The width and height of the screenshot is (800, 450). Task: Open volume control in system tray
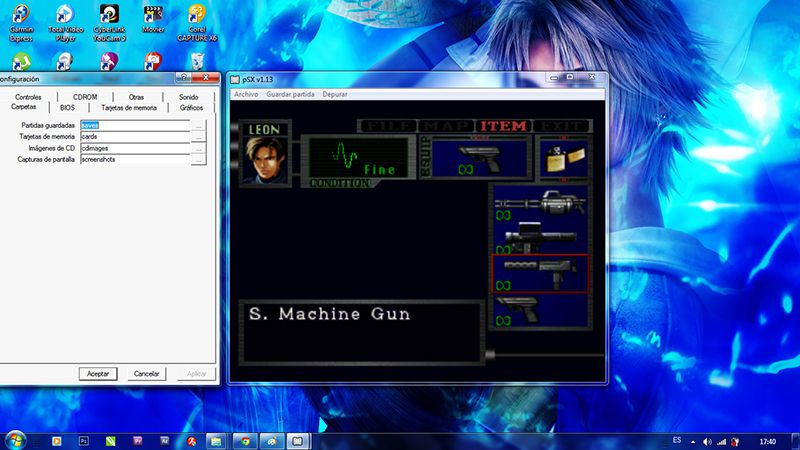(707, 442)
